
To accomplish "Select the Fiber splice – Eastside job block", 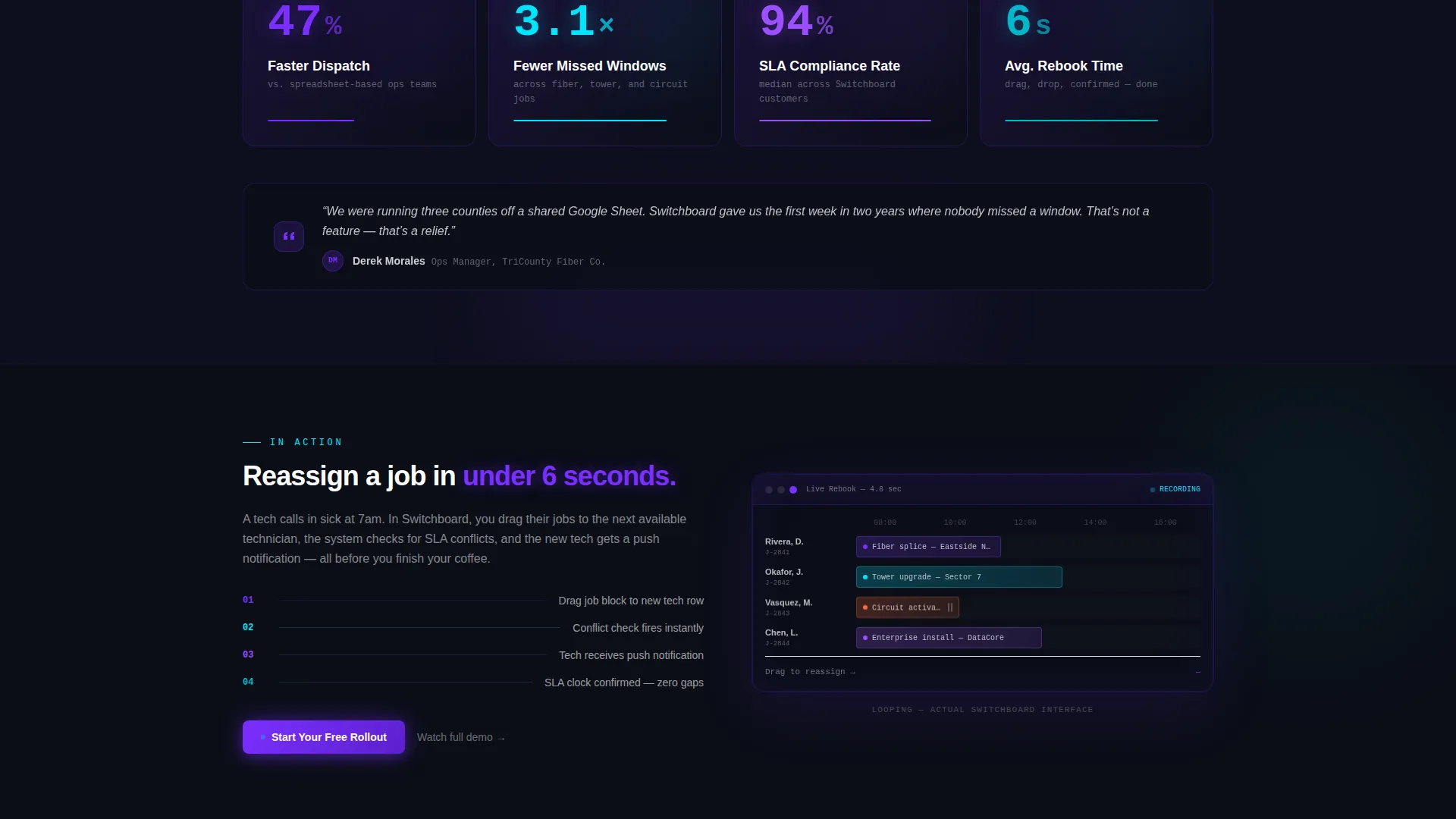I will point(928,547).
